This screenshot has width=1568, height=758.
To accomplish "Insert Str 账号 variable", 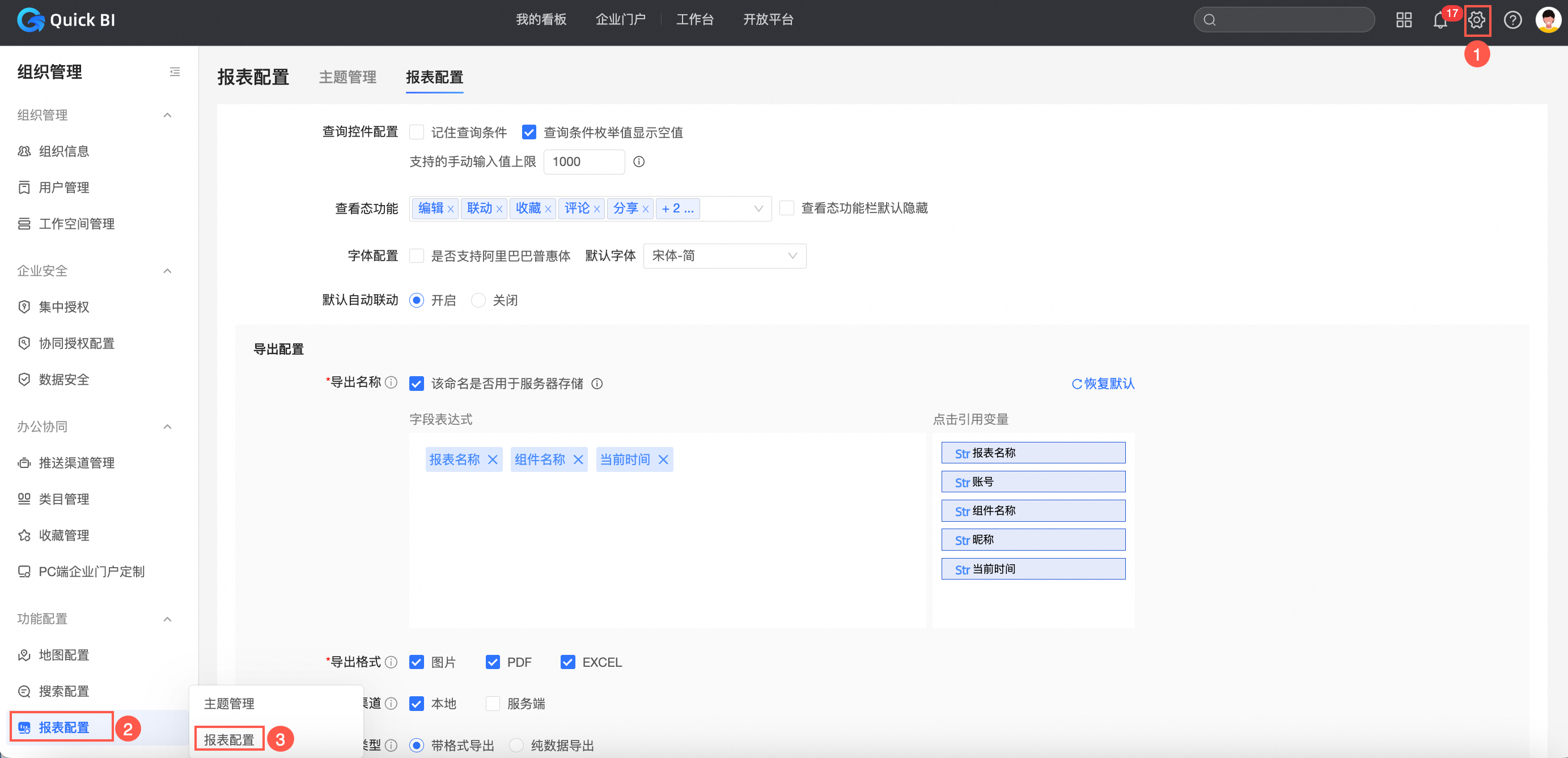I will (1033, 483).
